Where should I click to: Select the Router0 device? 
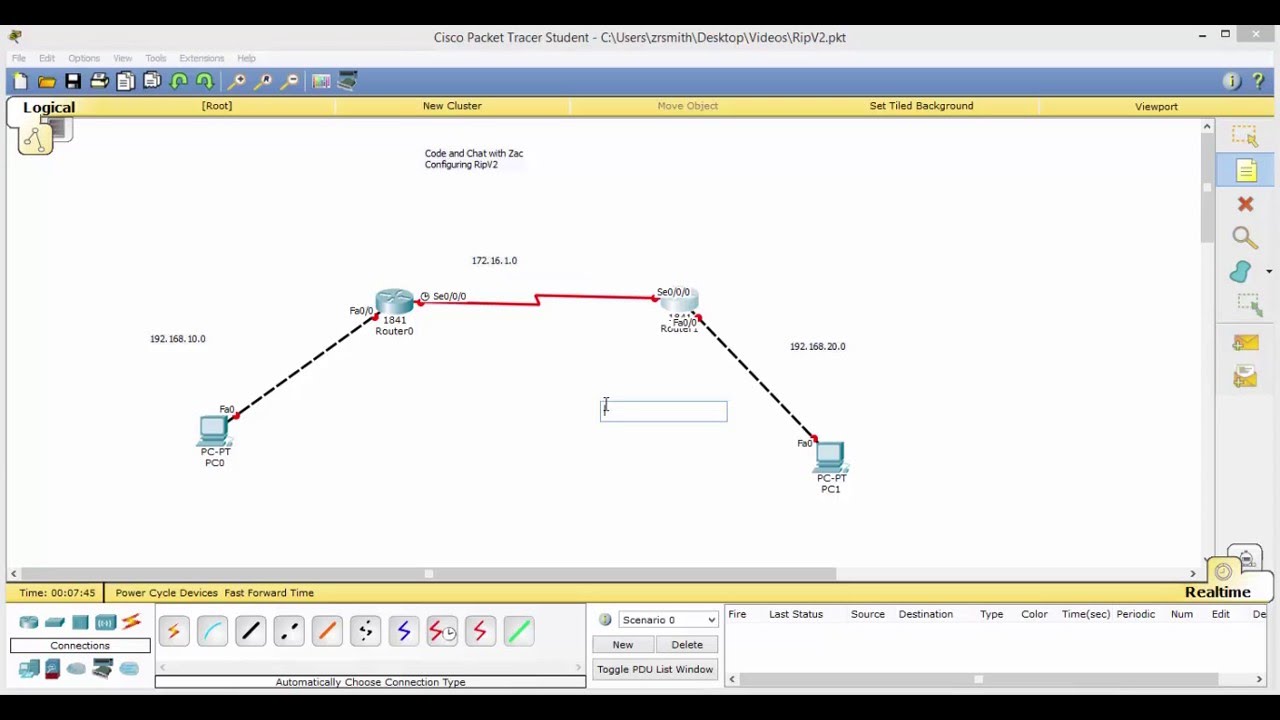pos(394,302)
